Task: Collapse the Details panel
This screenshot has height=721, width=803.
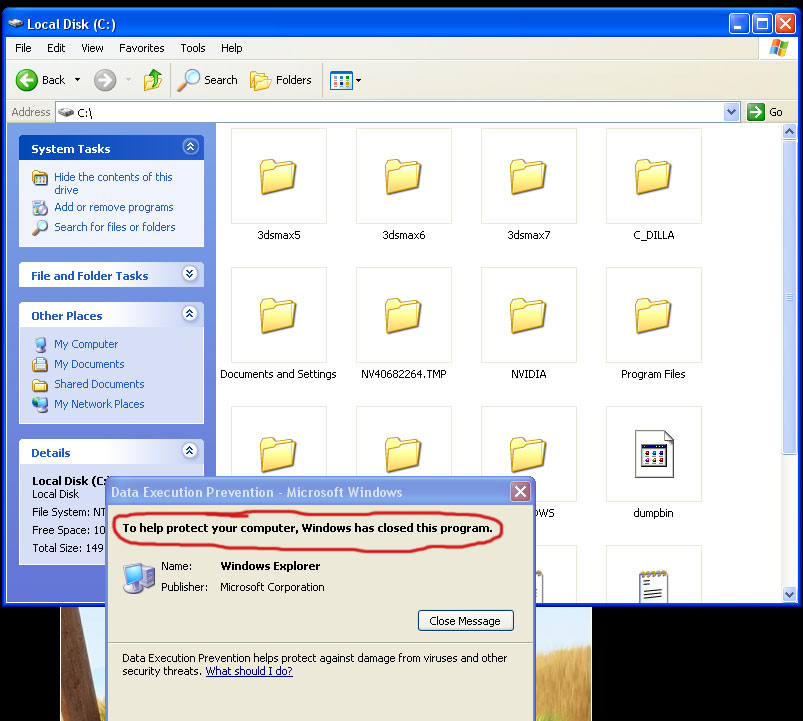Action: [189, 451]
